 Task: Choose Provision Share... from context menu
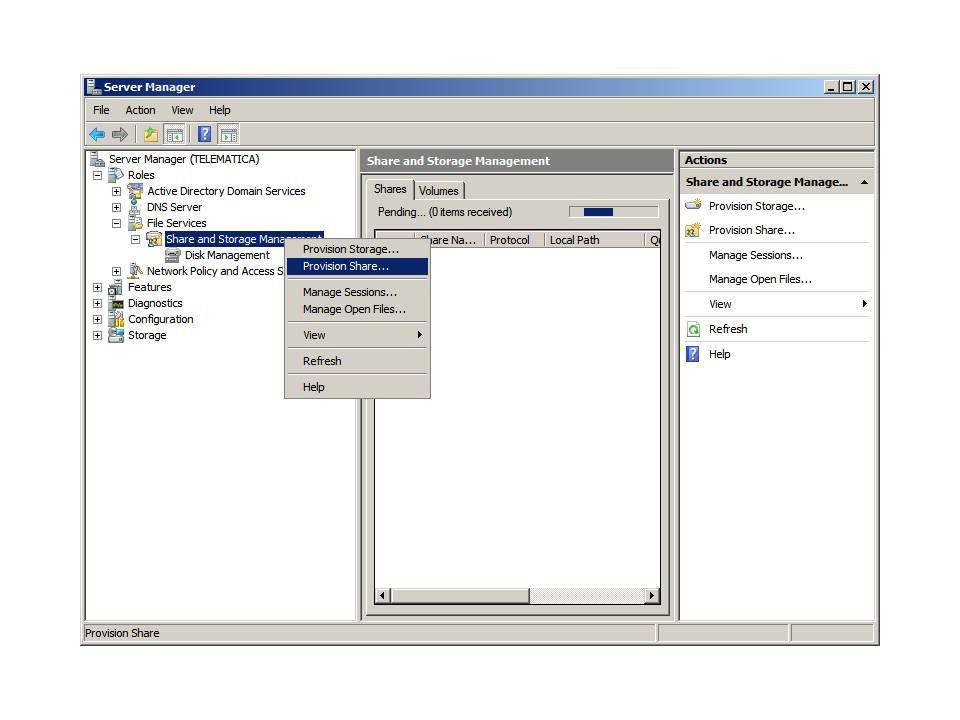coord(346,266)
